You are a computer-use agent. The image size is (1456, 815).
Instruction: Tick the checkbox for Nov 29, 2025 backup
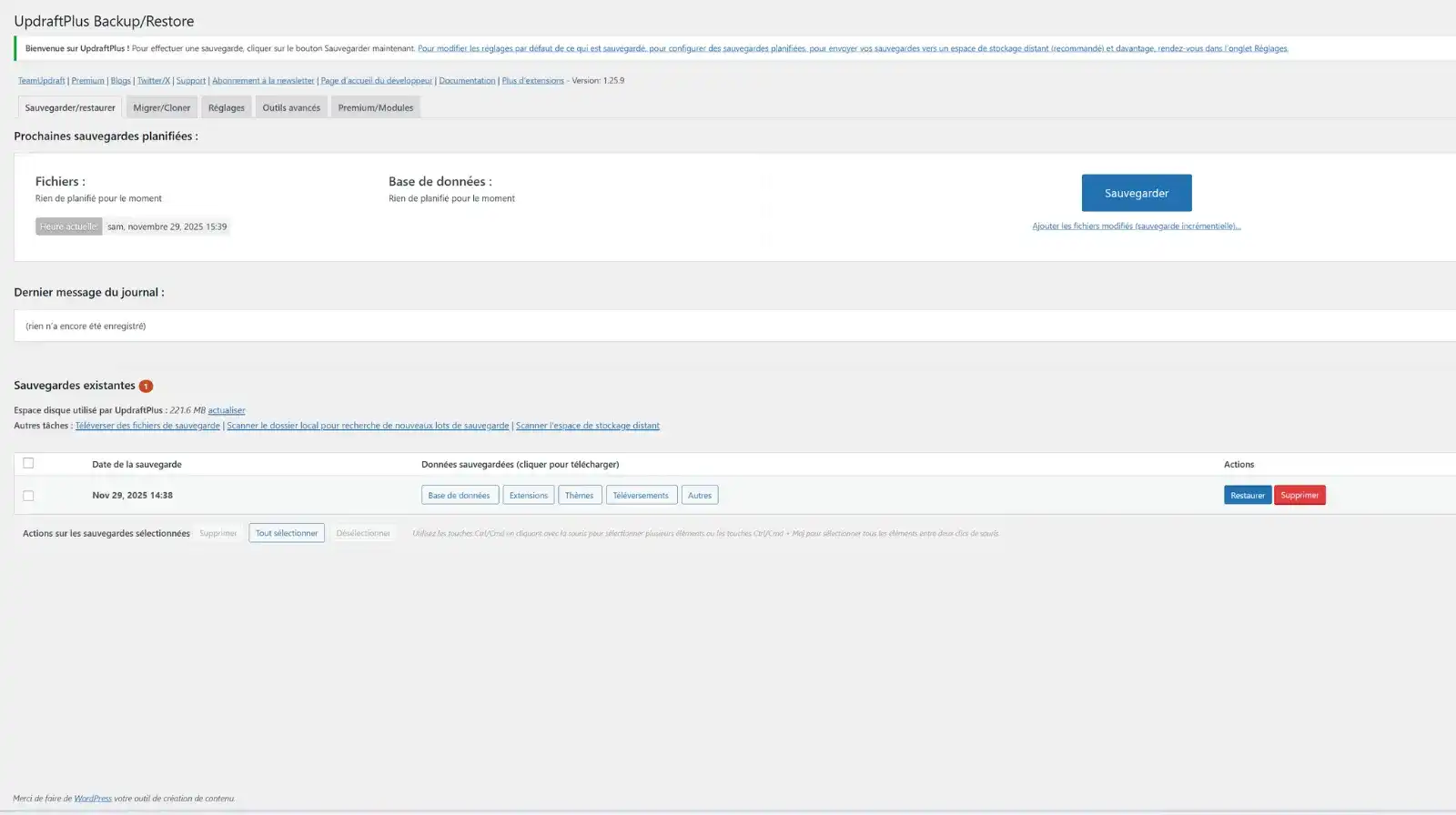(x=28, y=496)
